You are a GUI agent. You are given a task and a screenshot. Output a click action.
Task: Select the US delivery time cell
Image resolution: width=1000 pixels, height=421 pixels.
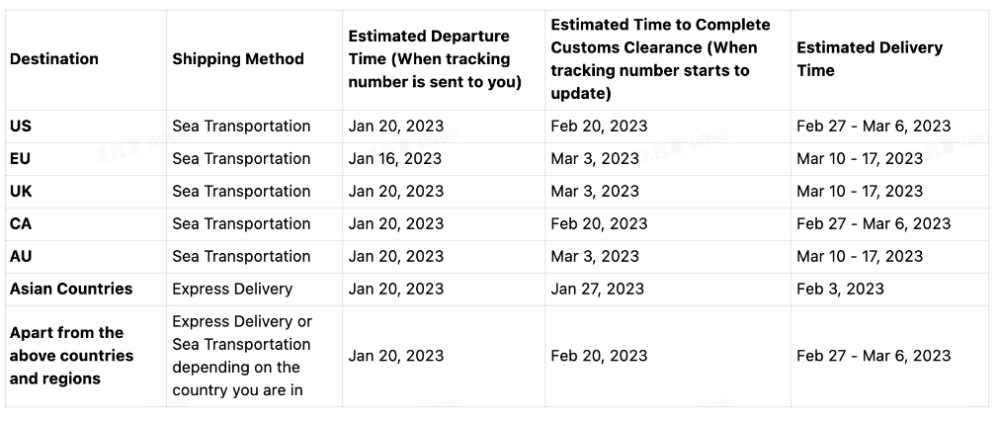tap(873, 126)
